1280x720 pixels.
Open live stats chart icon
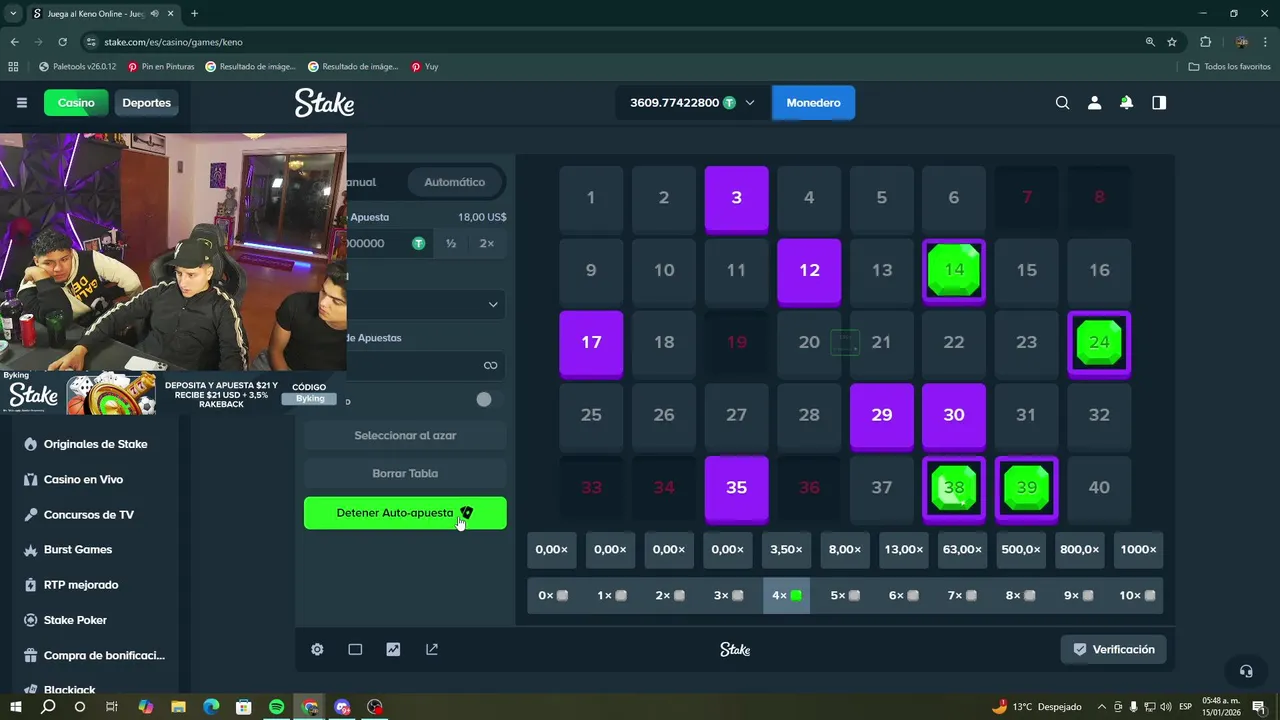[x=393, y=649]
